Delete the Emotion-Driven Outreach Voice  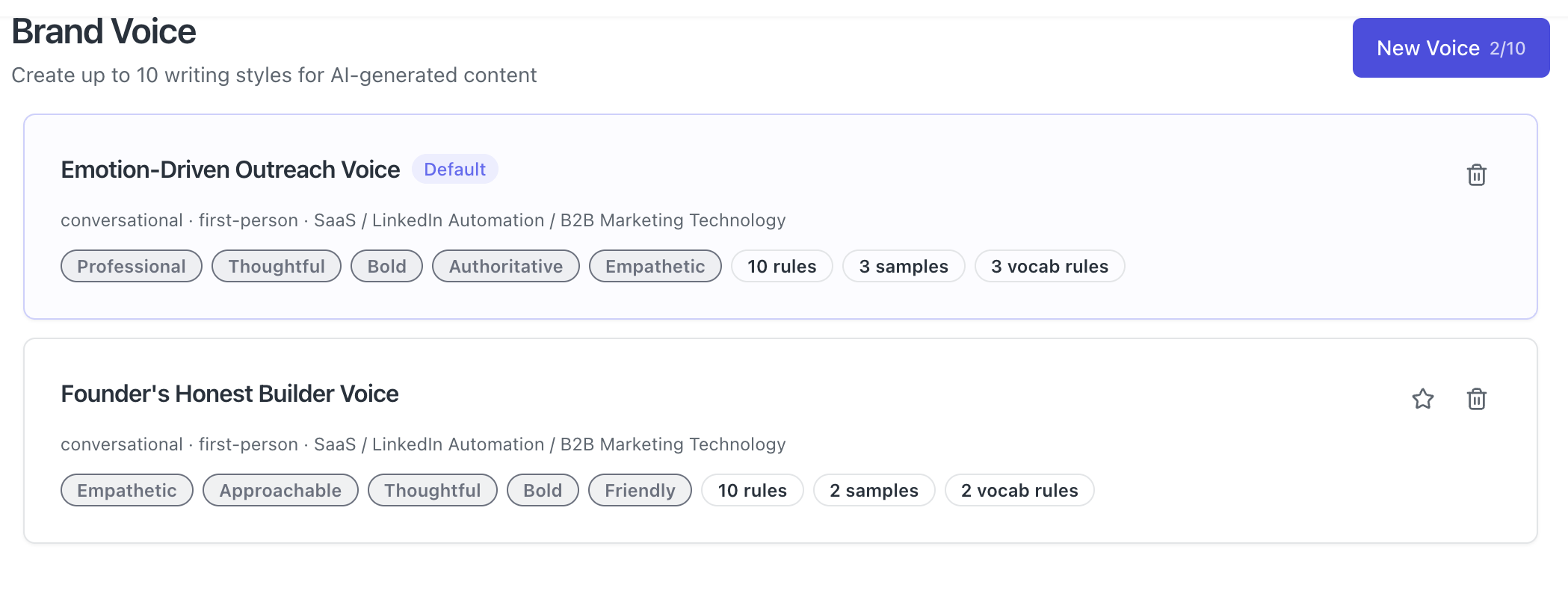tap(1476, 175)
